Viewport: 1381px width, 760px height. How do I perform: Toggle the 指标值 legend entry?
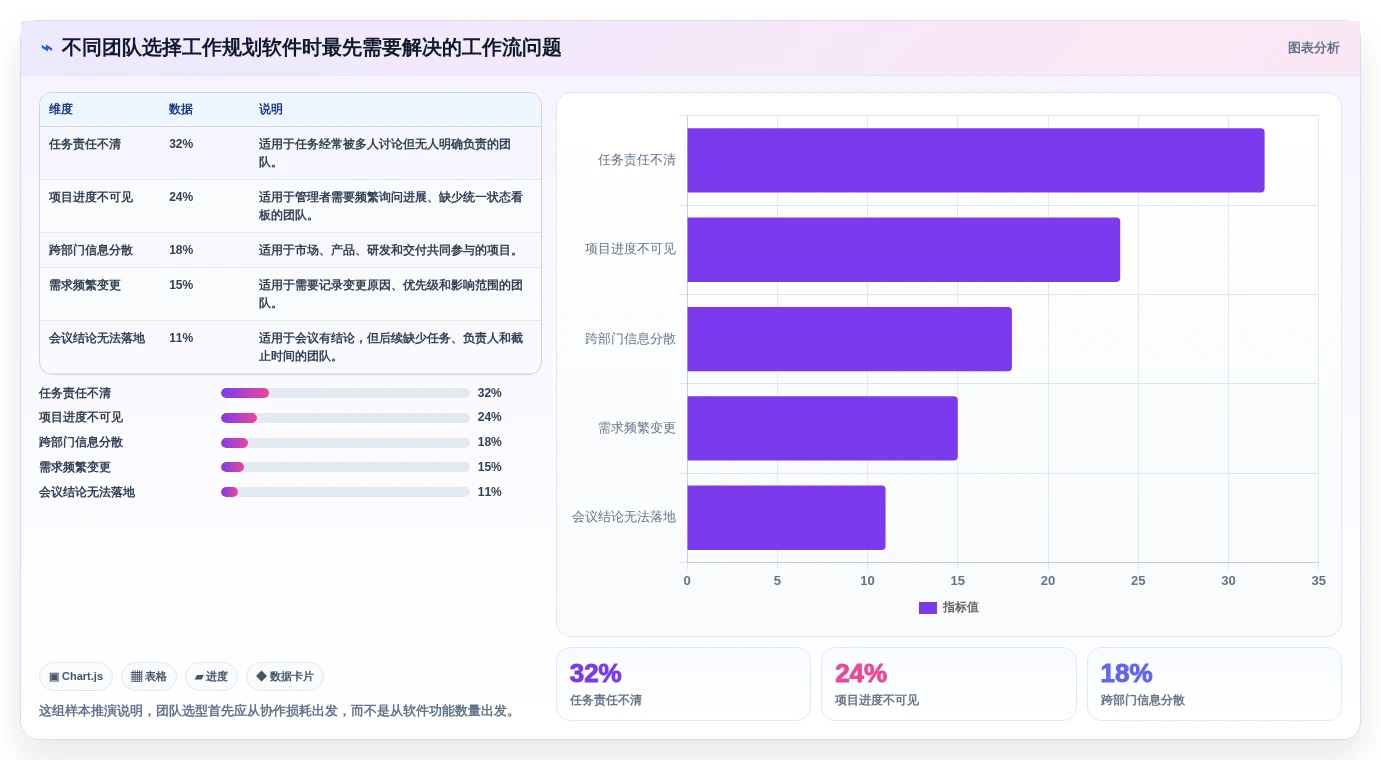click(x=948, y=607)
